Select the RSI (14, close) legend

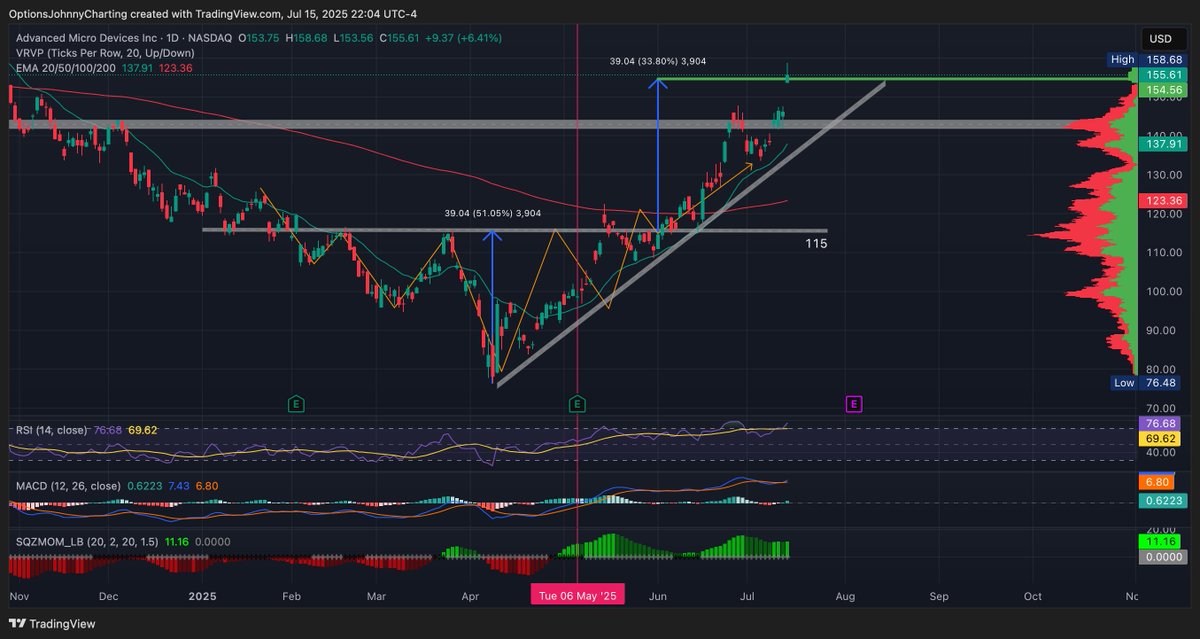[x=51, y=431]
